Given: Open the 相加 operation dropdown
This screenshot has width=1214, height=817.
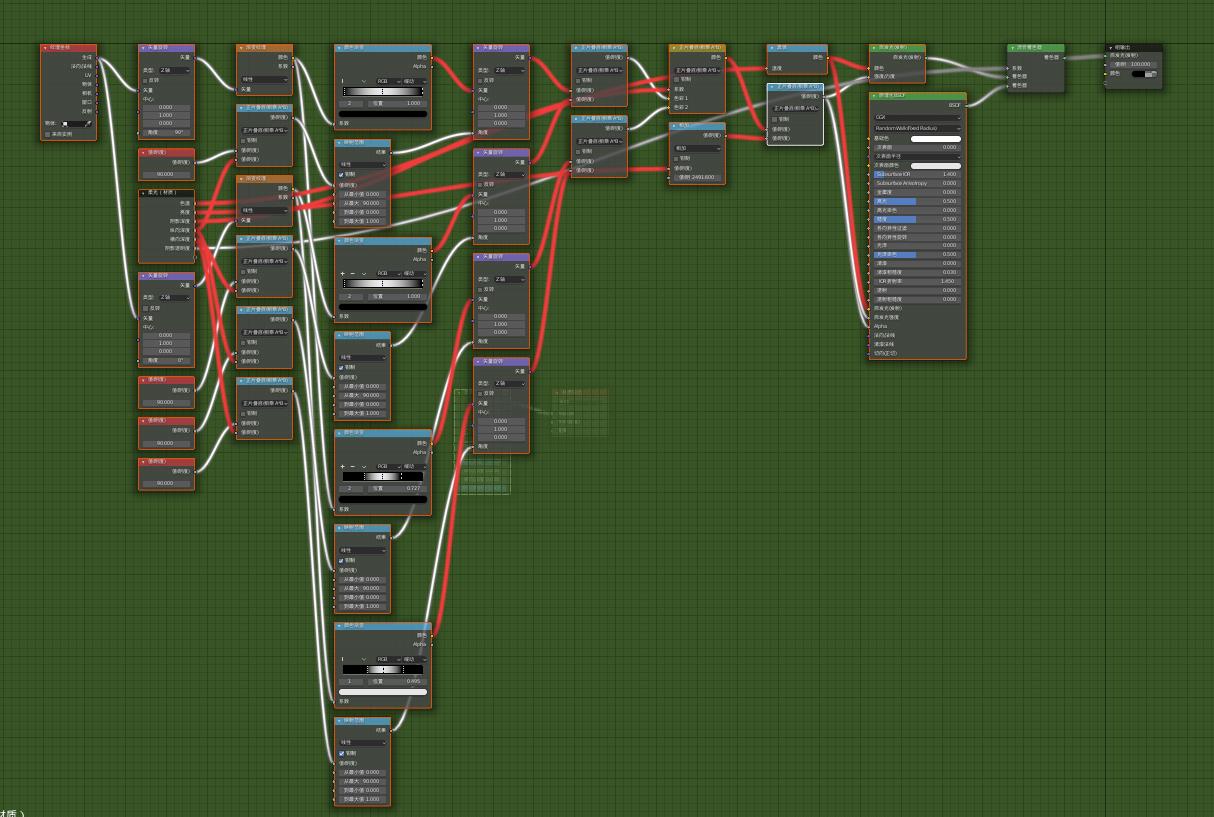Looking at the screenshot, I should (x=697, y=148).
